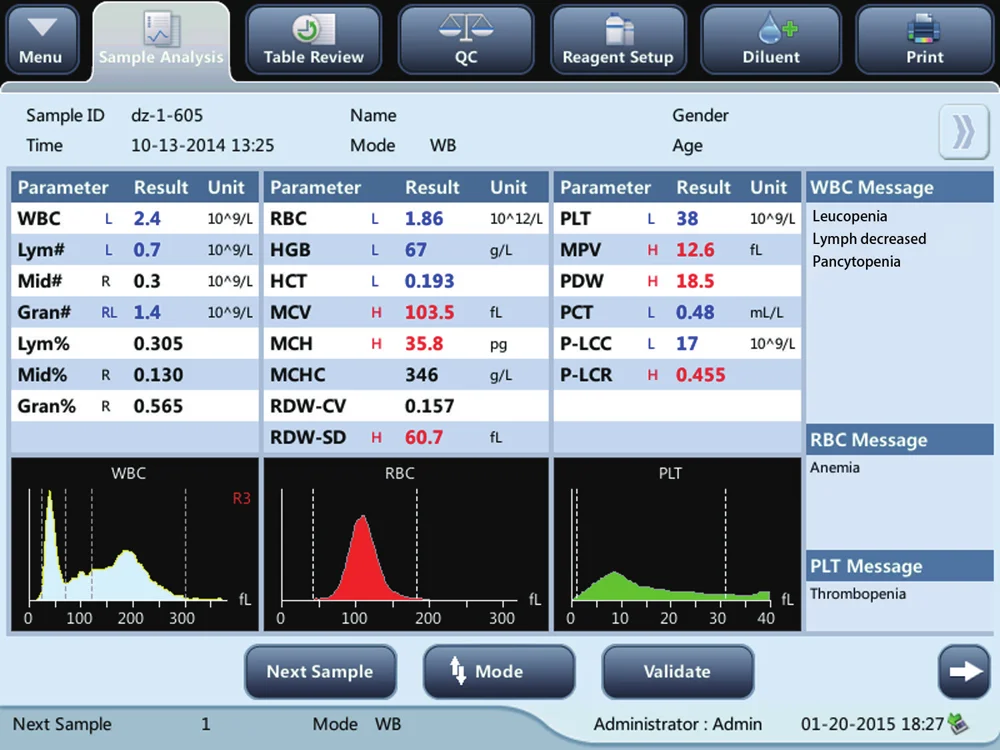Switch to the Sample Analysis tab
The height and width of the screenshot is (750, 1000).
(161, 41)
